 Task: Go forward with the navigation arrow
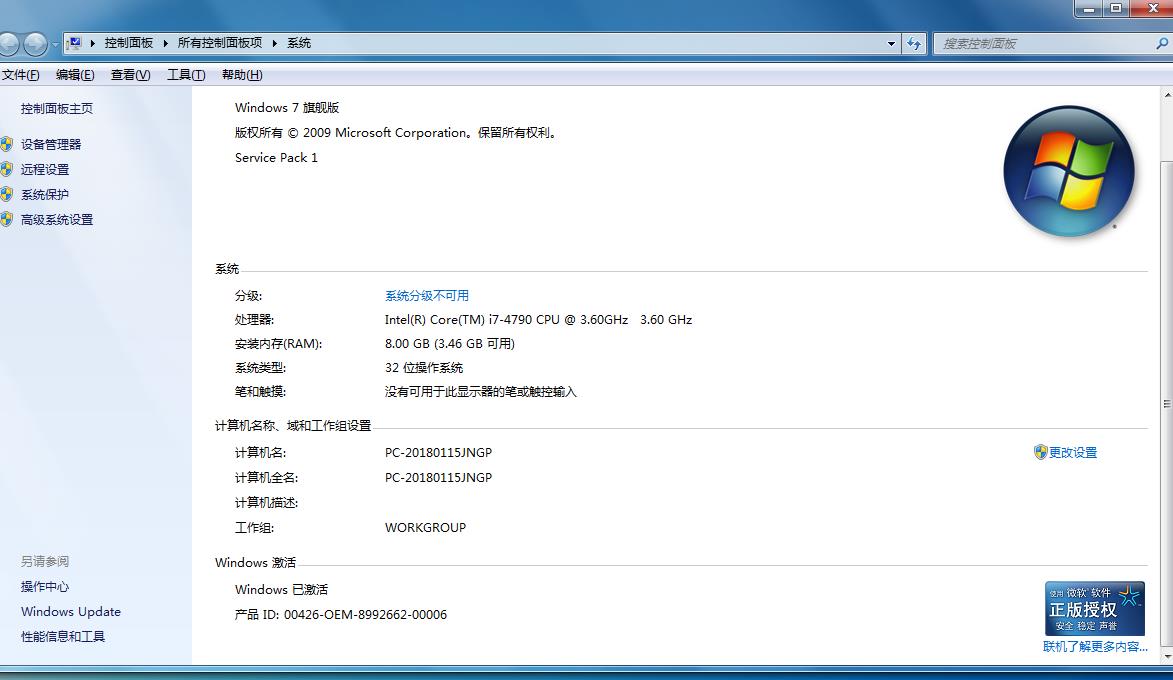pyautogui.click(x=35, y=44)
